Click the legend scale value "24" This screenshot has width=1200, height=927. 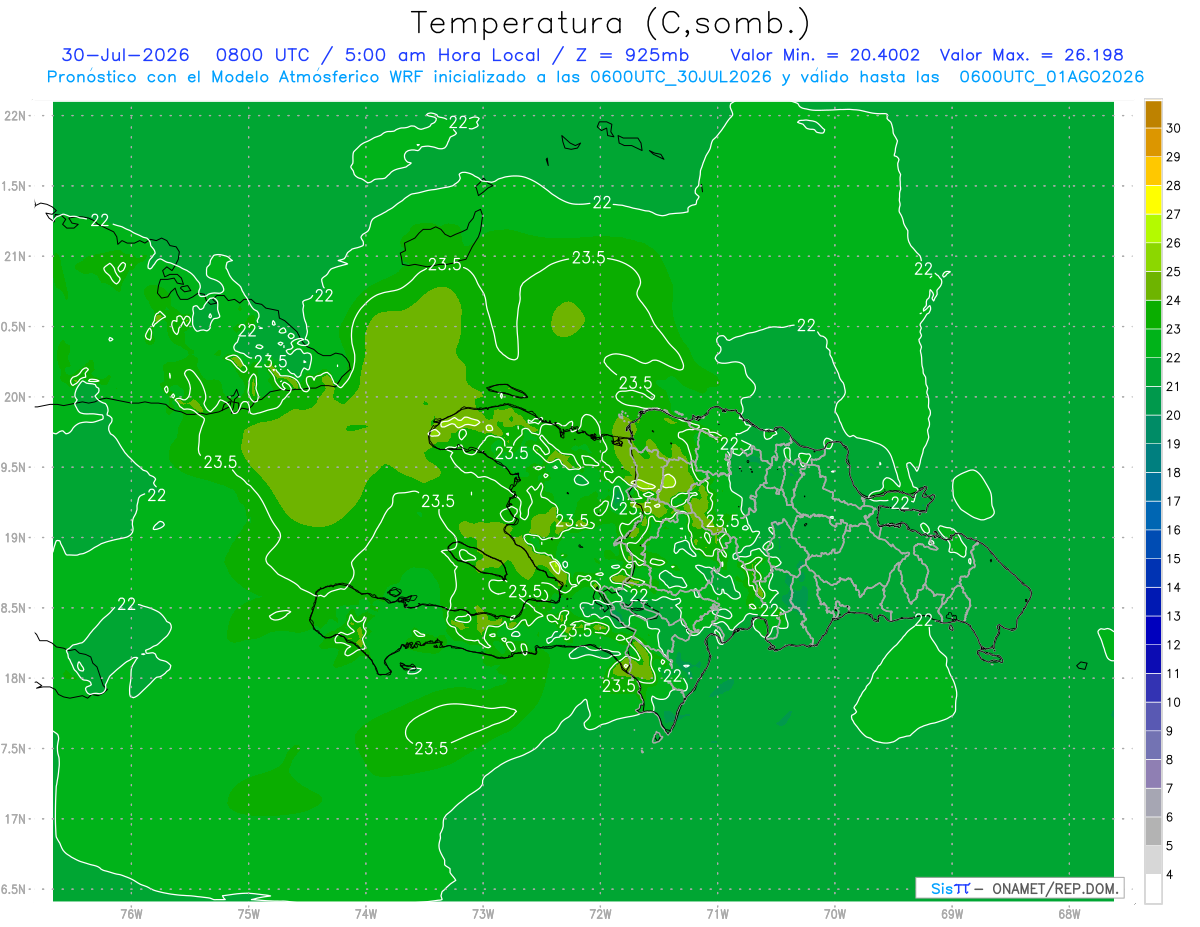point(1174,300)
